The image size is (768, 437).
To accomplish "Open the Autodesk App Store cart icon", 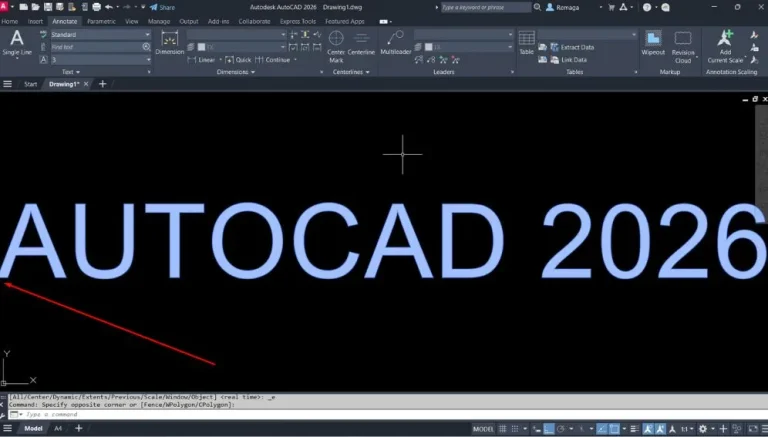I will [611, 7].
